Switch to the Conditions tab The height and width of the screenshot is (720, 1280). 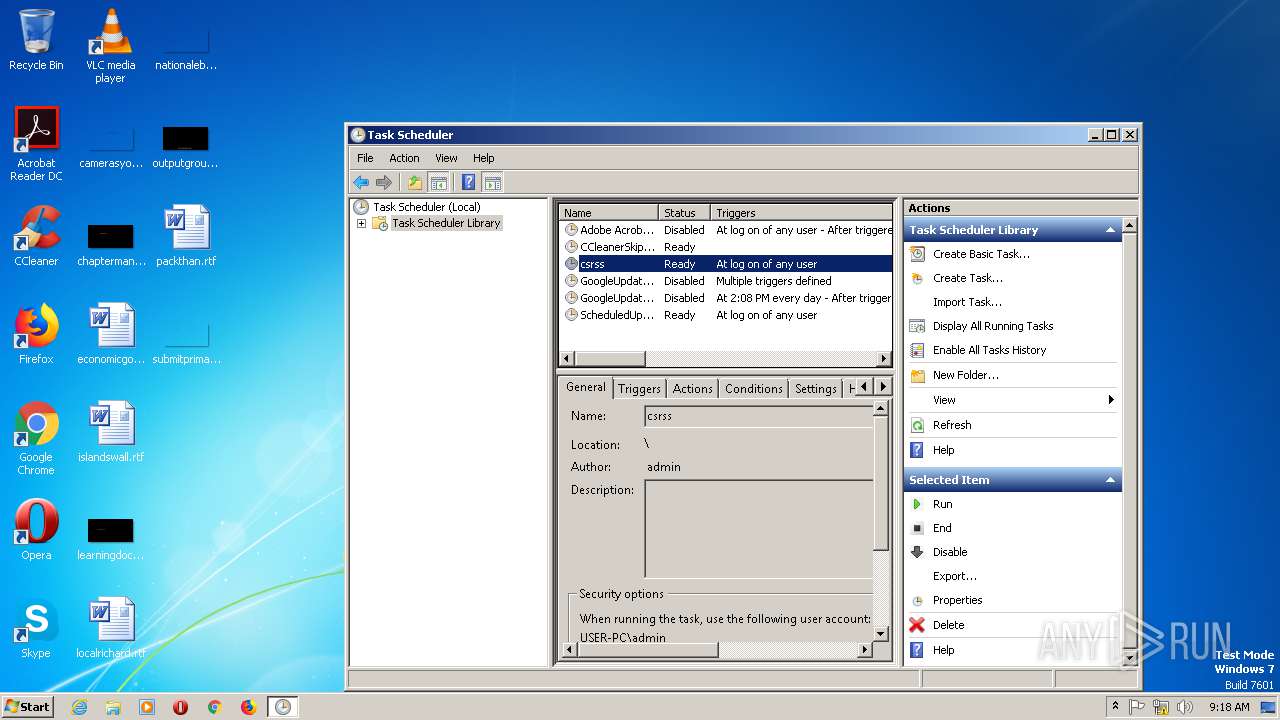pos(753,389)
